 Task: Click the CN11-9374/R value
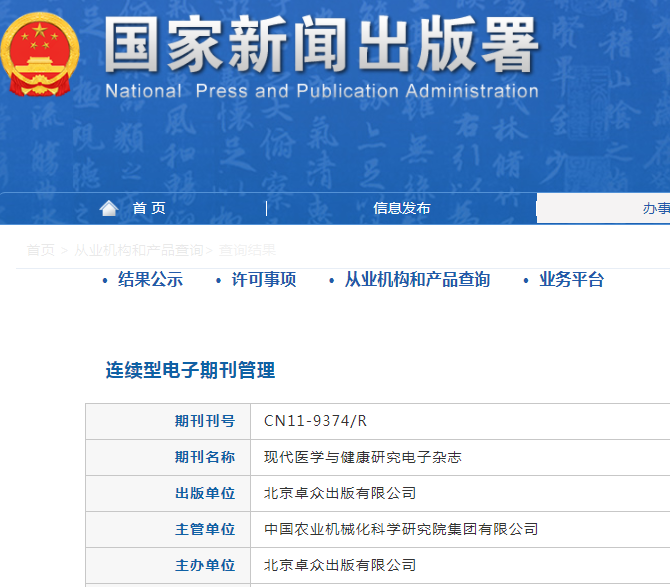click(x=315, y=421)
